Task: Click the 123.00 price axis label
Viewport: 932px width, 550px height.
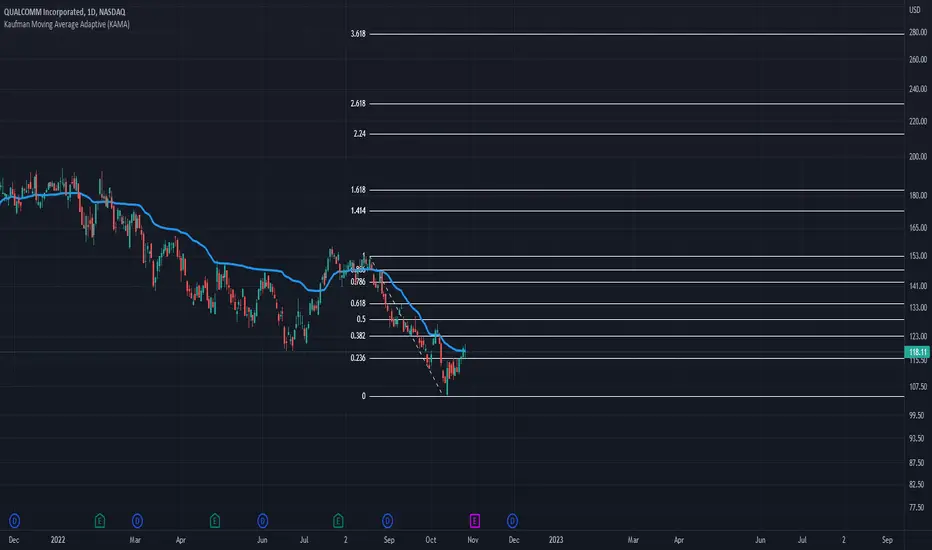Action: [918, 337]
